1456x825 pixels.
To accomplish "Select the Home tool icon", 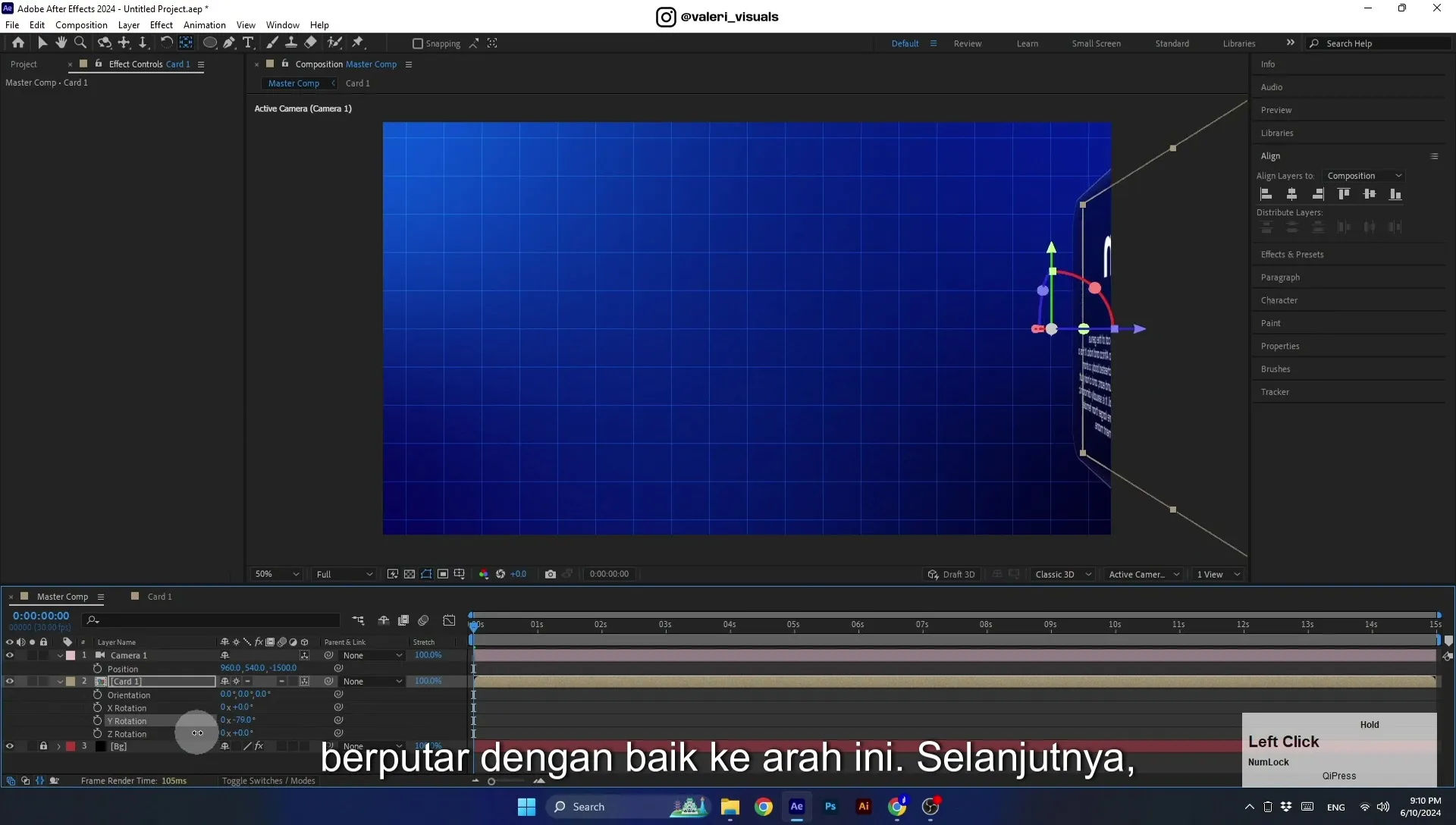I will pos(18,43).
